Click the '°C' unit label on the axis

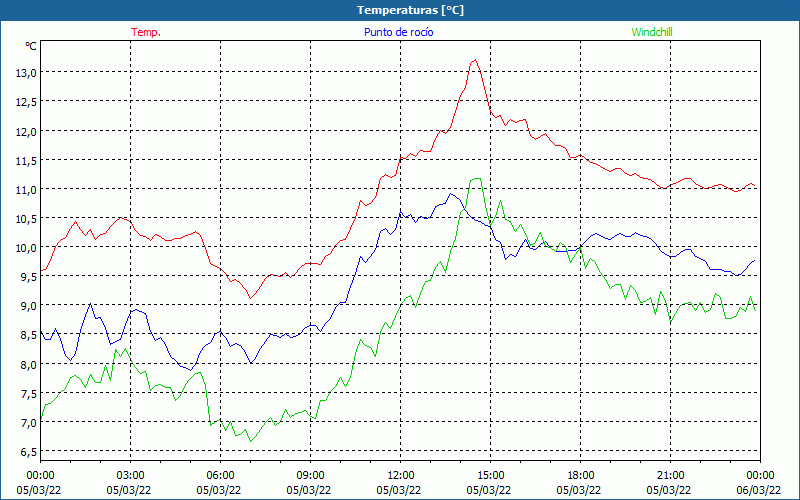(31, 46)
